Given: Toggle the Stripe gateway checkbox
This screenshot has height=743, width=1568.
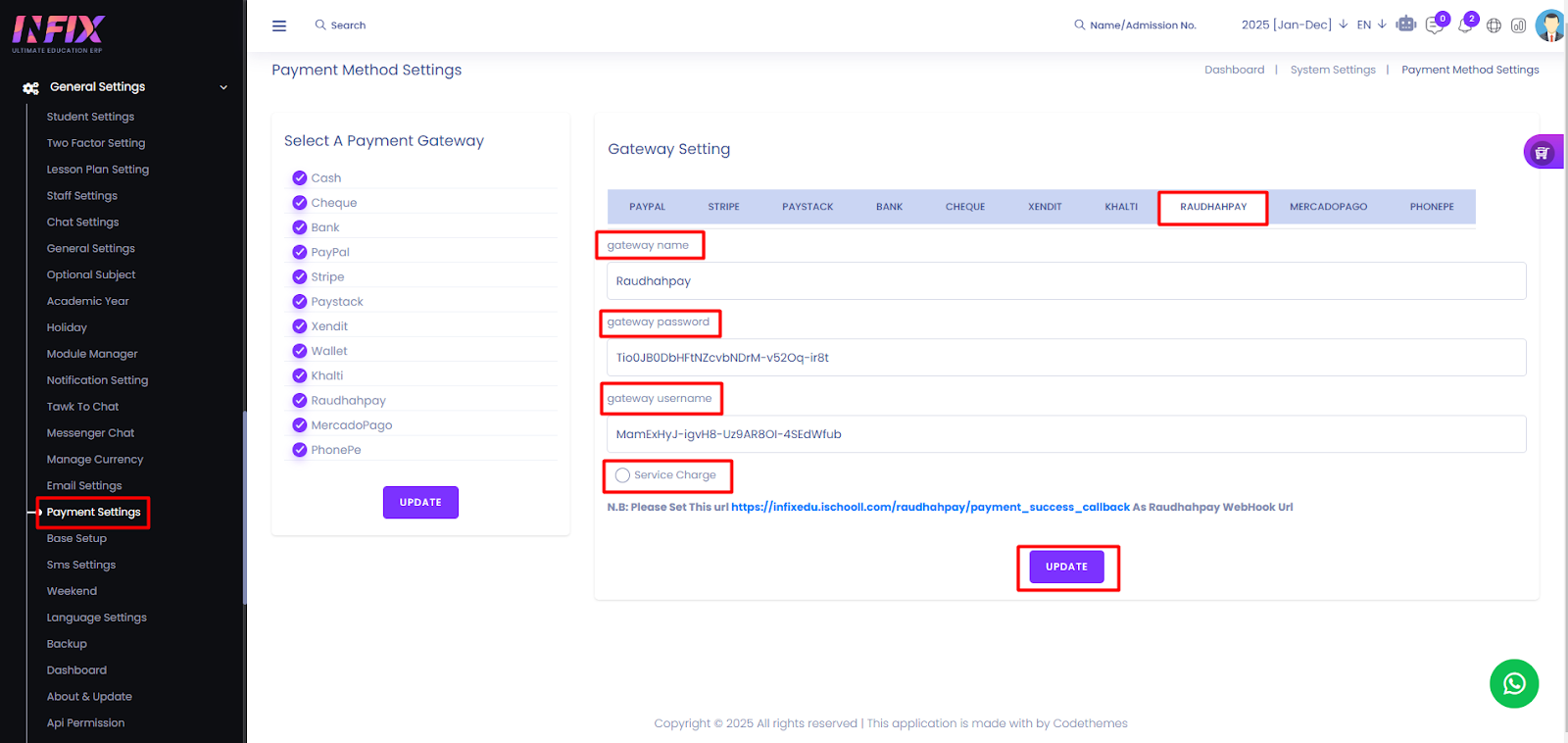Looking at the screenshot, I should coord(300,276).
